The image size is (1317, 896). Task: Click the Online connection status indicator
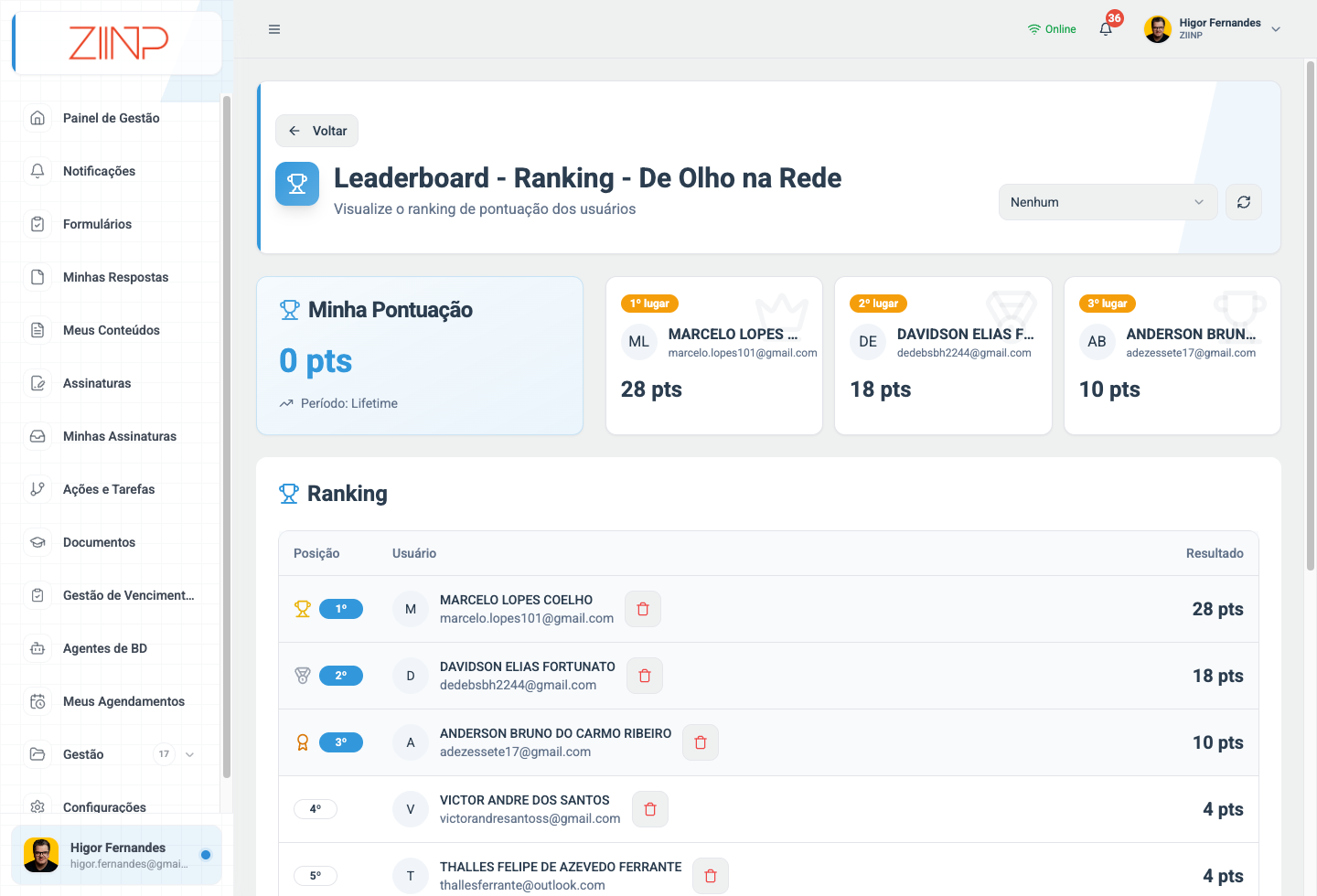[x=1052, y=29]
